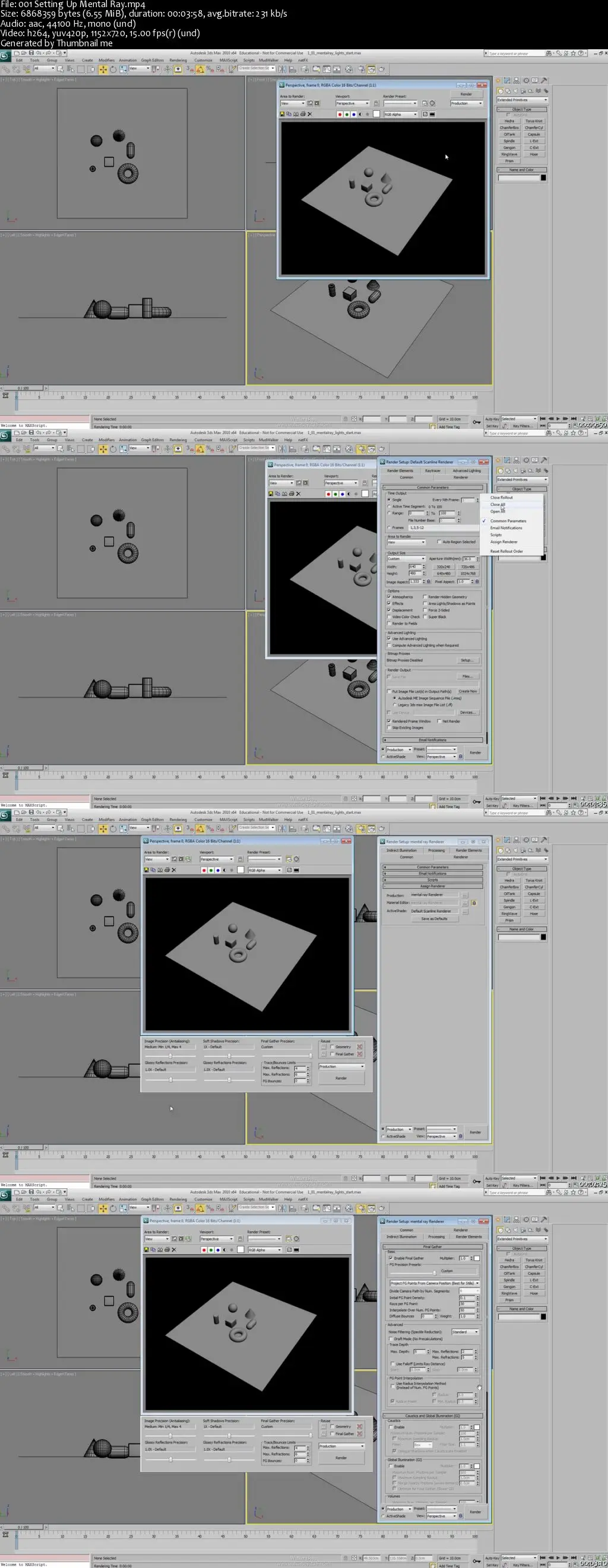Uncheck the Atmospherics option
The height and width of the screenshot is (1568, 608).
click(389, 596)
